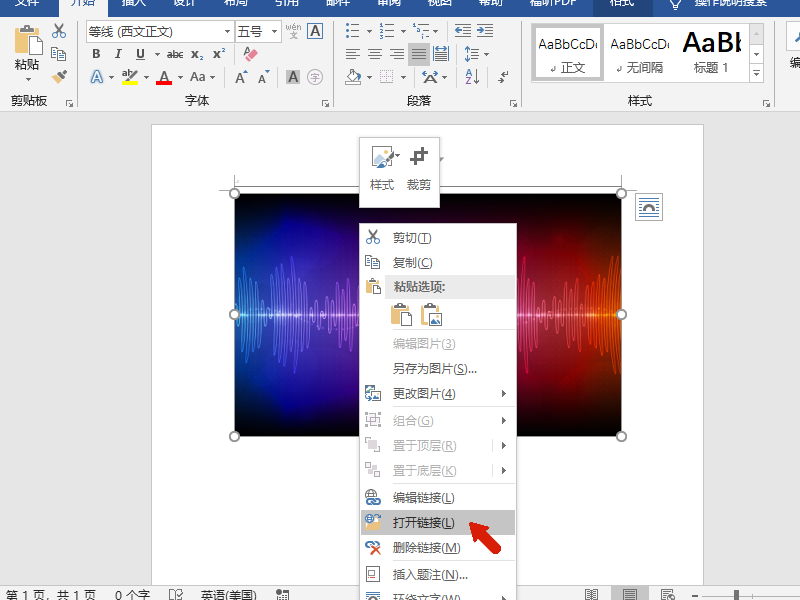Apply the 标题 1 heading style

711,52
